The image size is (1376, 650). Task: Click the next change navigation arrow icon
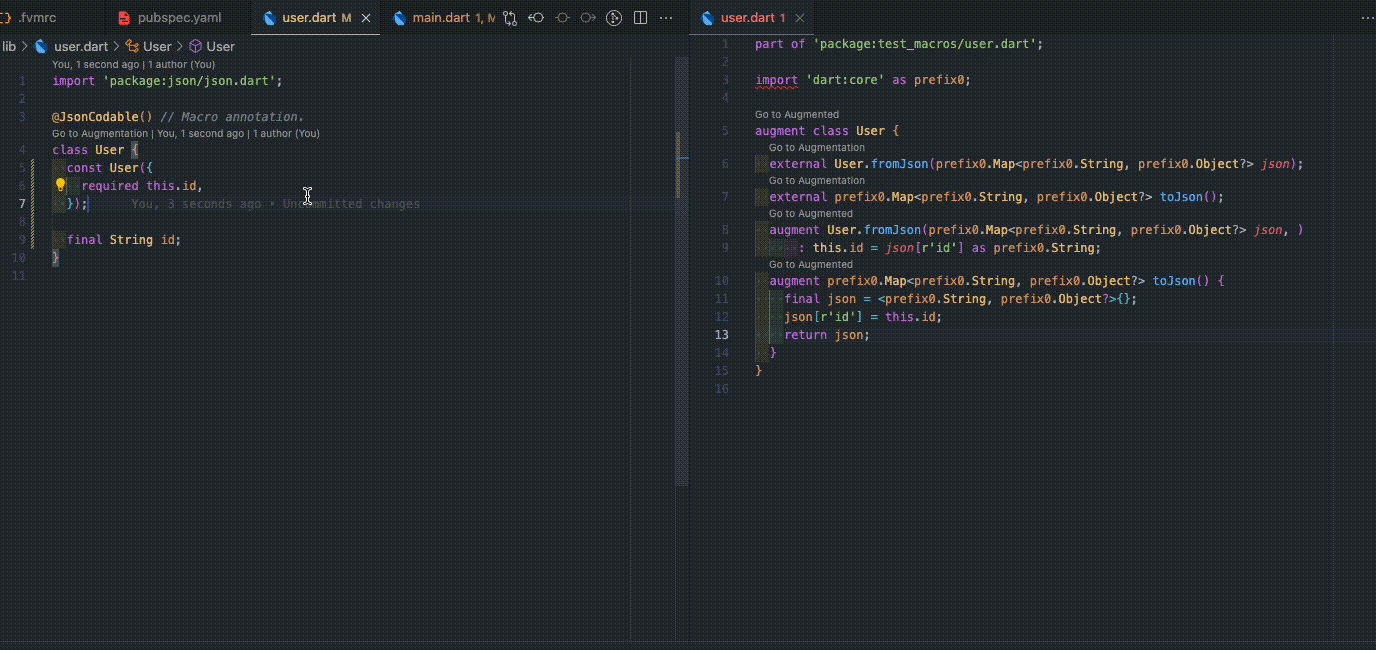coord(588,17)
